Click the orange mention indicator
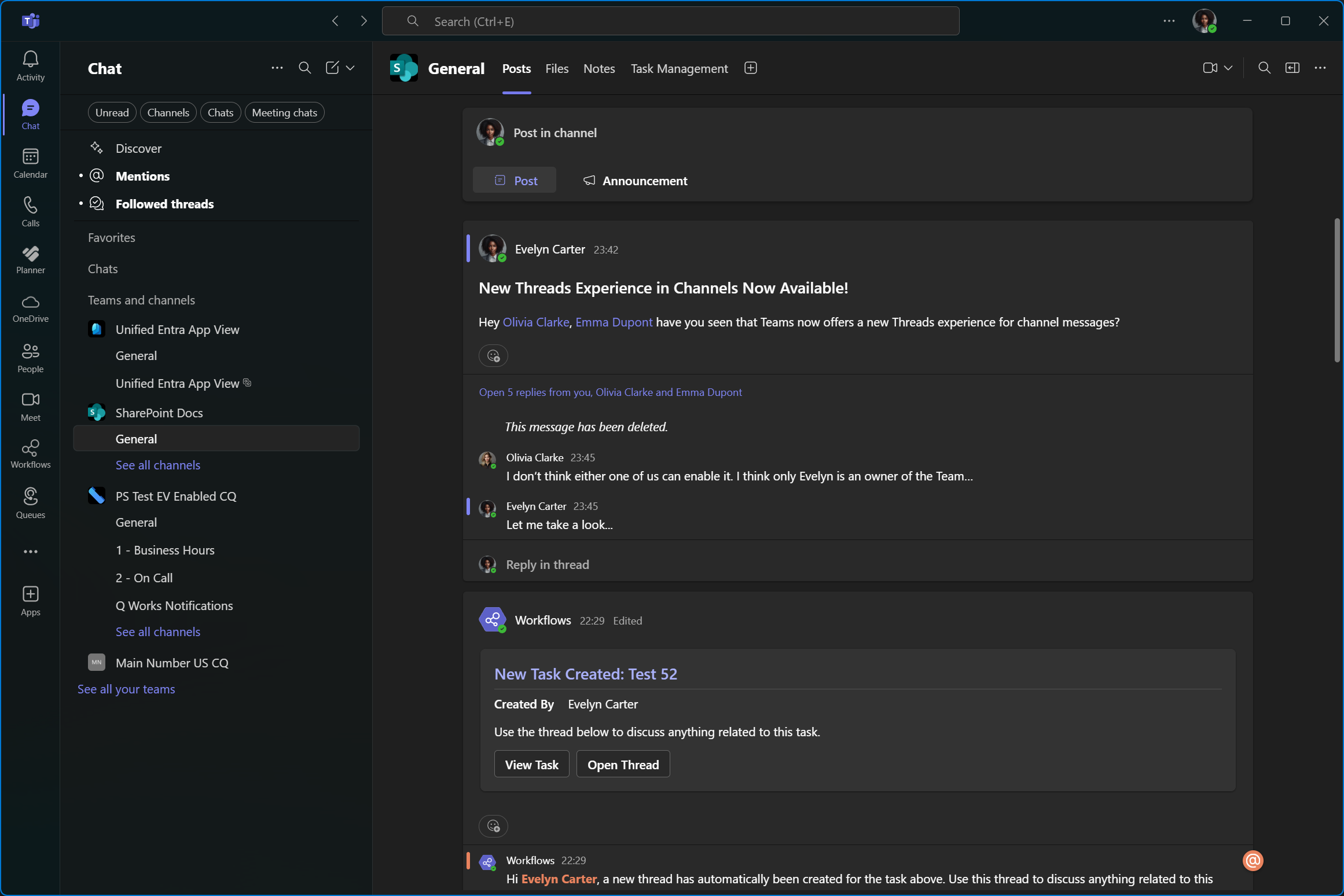The width and height of the screenshot is (1344, 896). tap(1253, 860)
